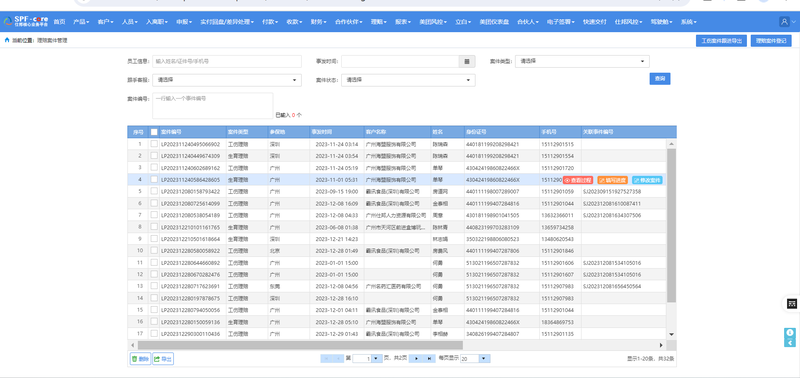Click the 删除 trash button
800x378 pixels.
140,359
